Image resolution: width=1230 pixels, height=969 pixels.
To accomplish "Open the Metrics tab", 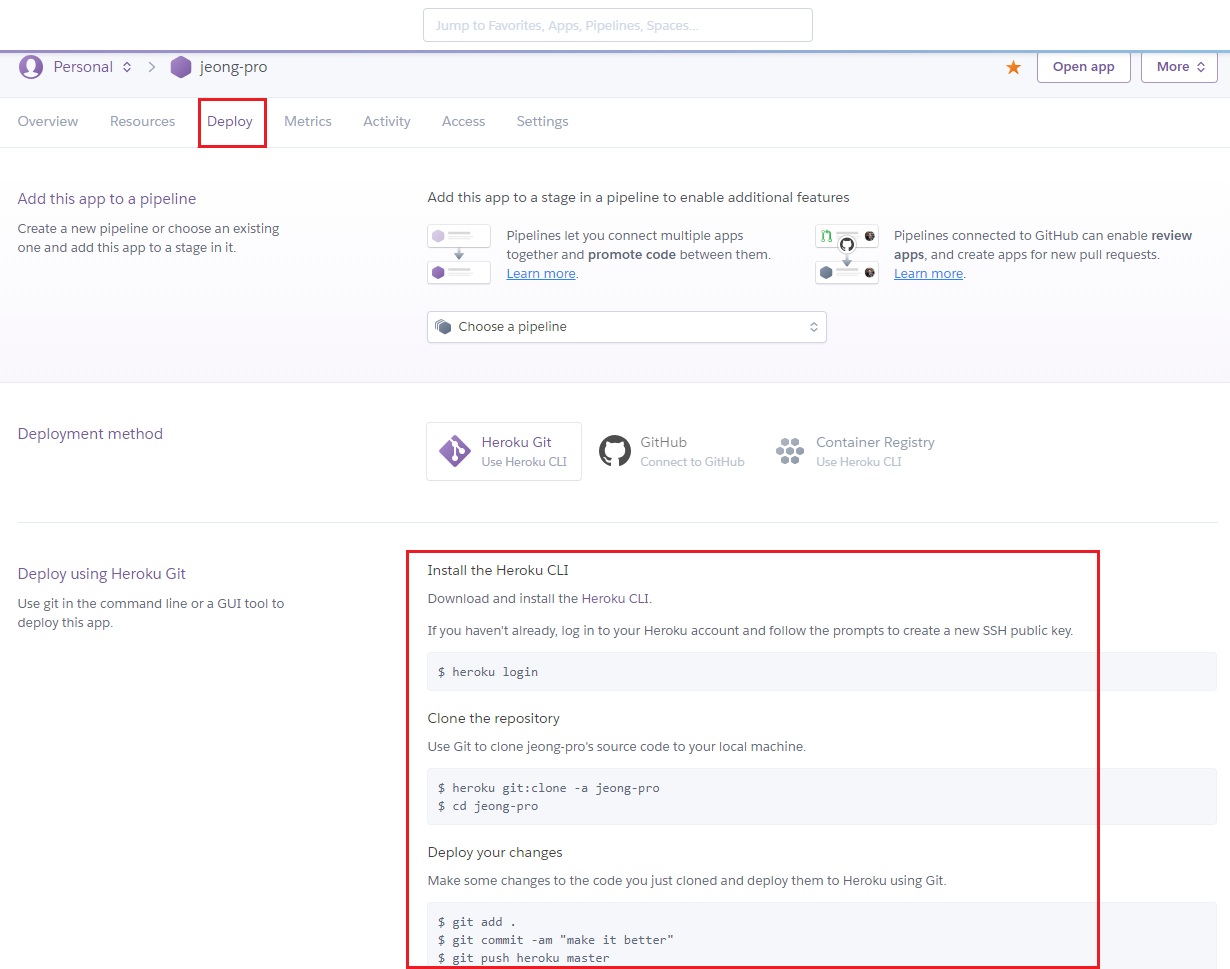I will pyautogui.click(x=308, y=121).
